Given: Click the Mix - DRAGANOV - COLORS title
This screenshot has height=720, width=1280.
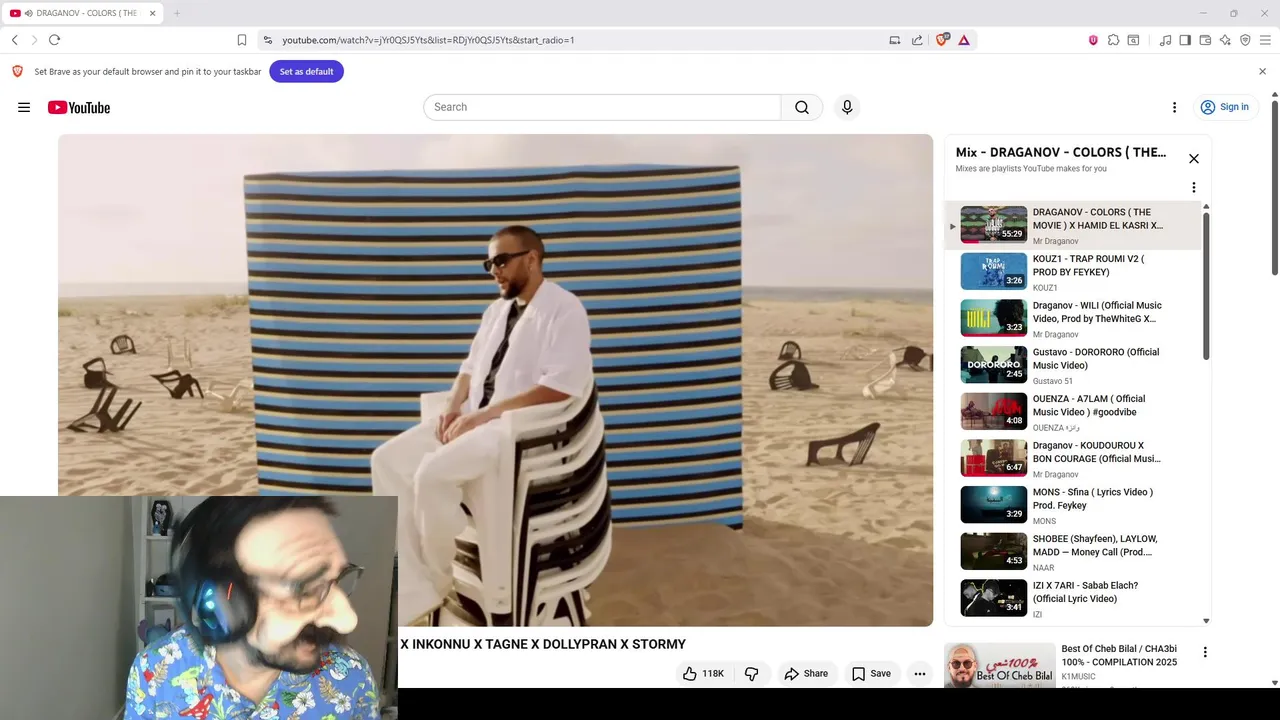Looking at the screenshot, I should click(x=1061, y=152).
